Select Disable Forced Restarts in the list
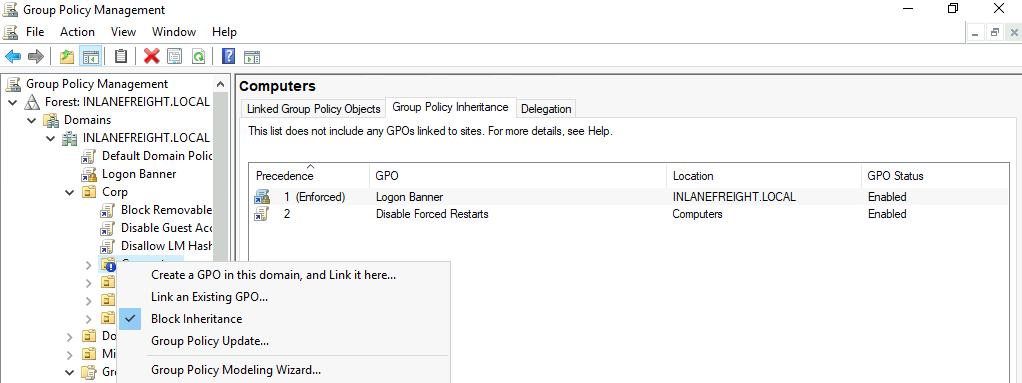This screenshot has height=383, width=1022. (432, 214)
